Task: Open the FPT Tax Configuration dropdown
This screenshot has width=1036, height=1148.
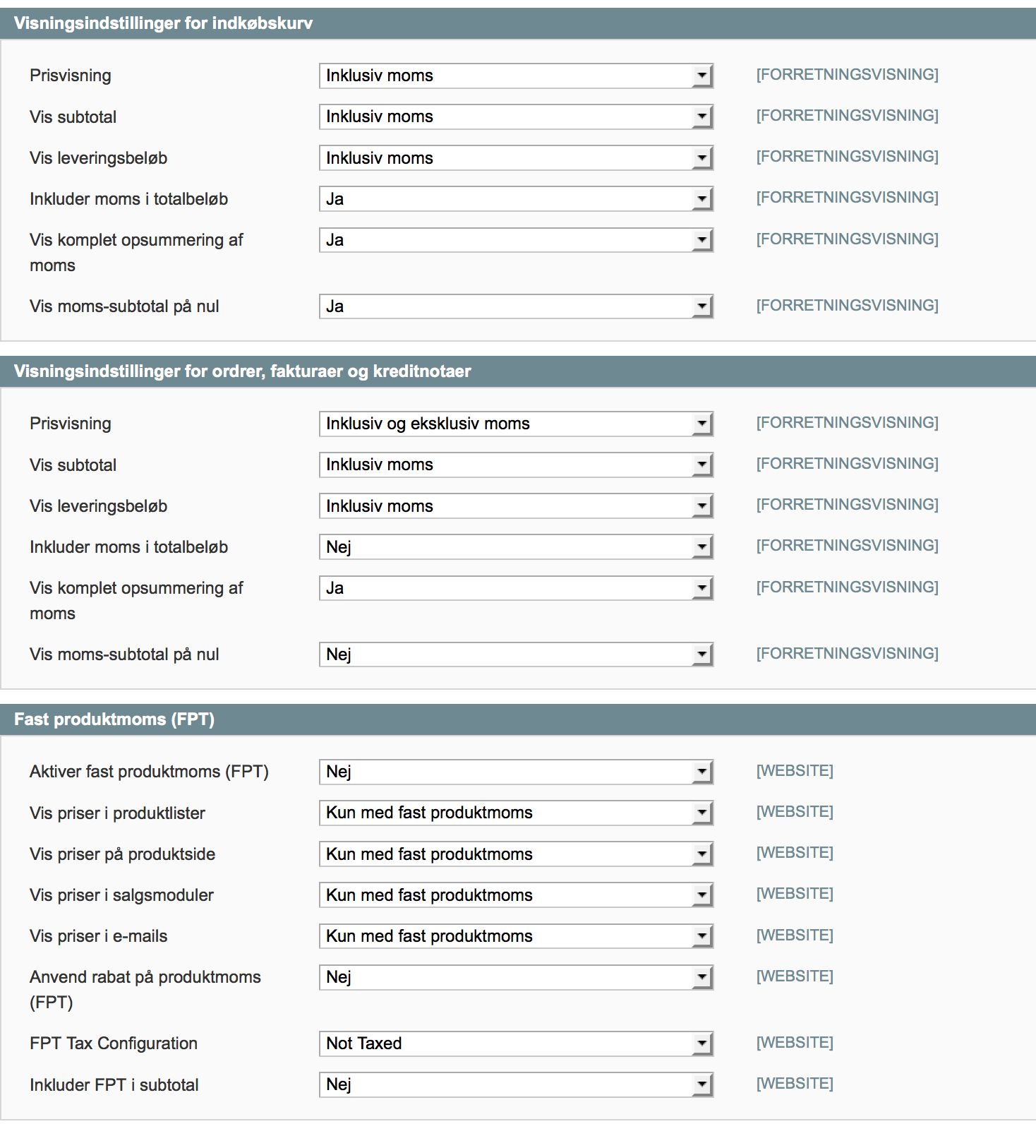Action: point(516,1044)
